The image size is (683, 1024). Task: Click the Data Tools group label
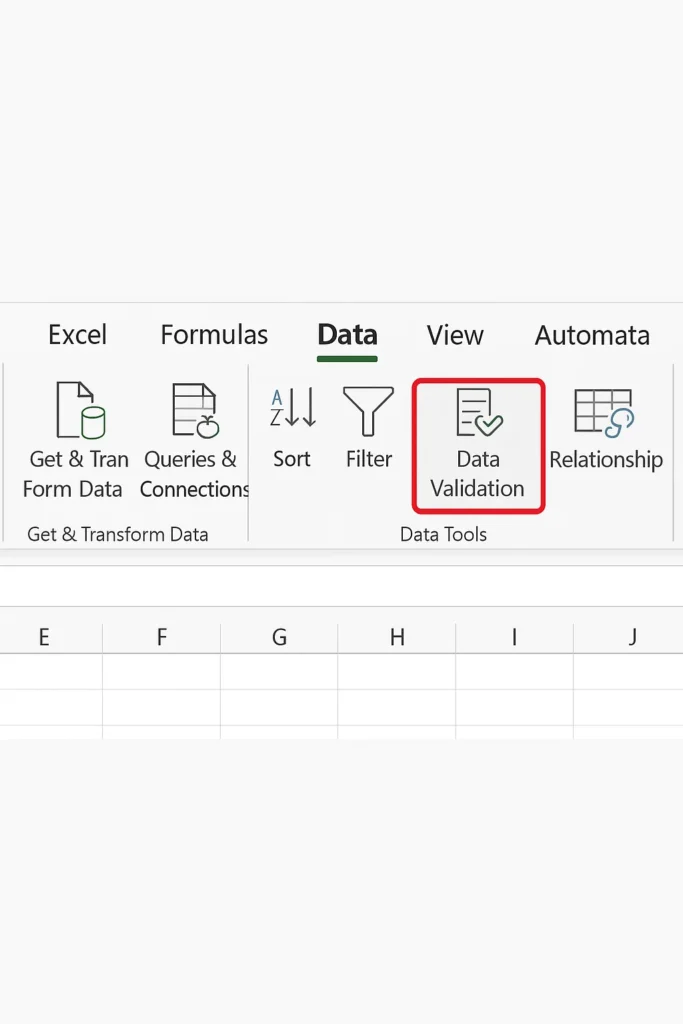point(443,534)
